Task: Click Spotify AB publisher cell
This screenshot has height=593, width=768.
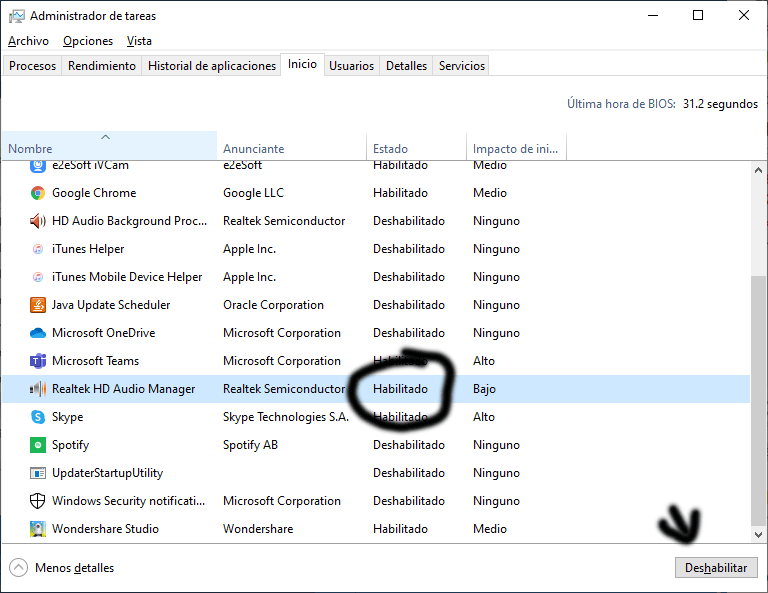Action: (250, 445)
